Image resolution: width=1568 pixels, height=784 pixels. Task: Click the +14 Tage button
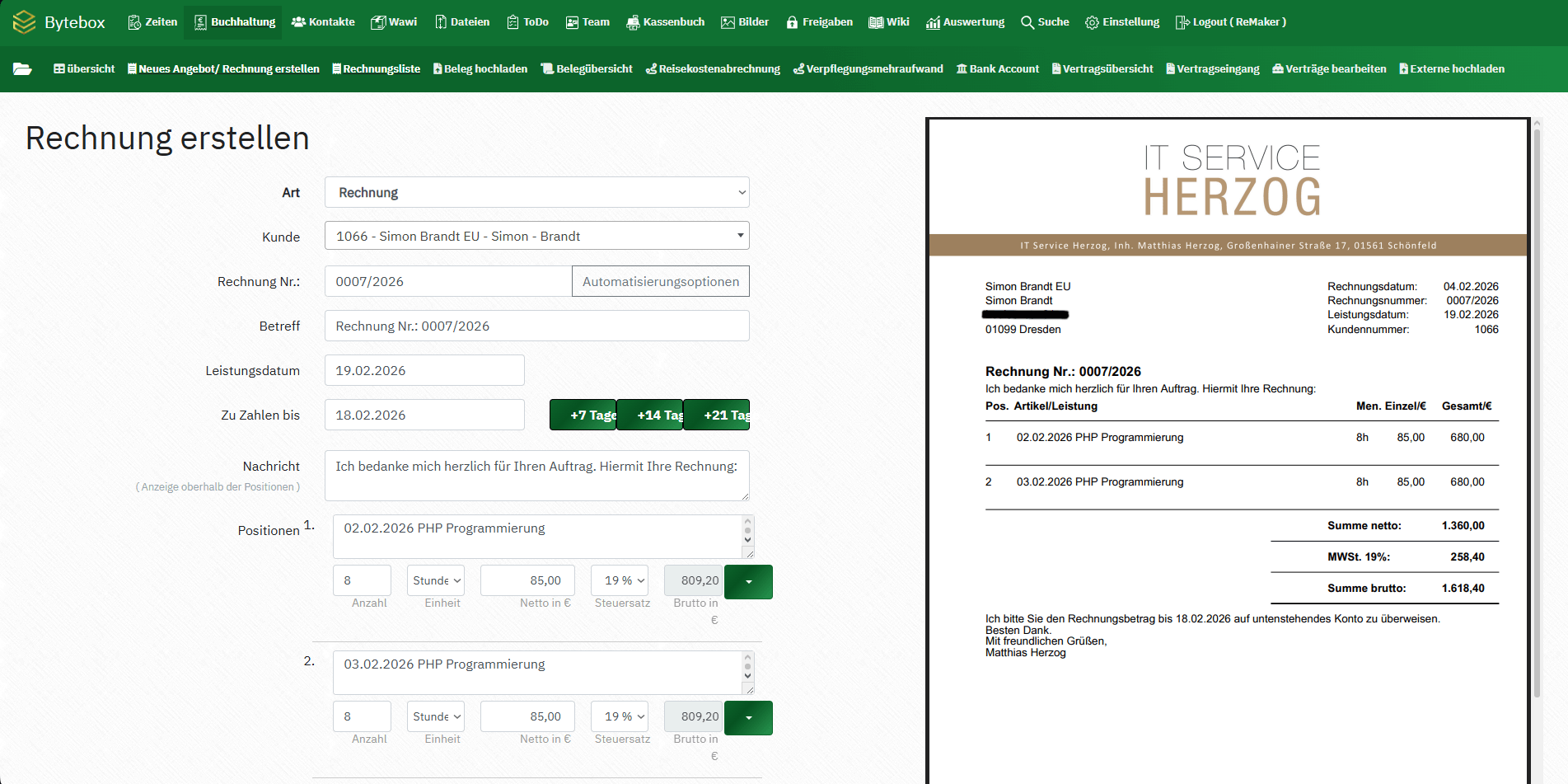click(649, 415)
